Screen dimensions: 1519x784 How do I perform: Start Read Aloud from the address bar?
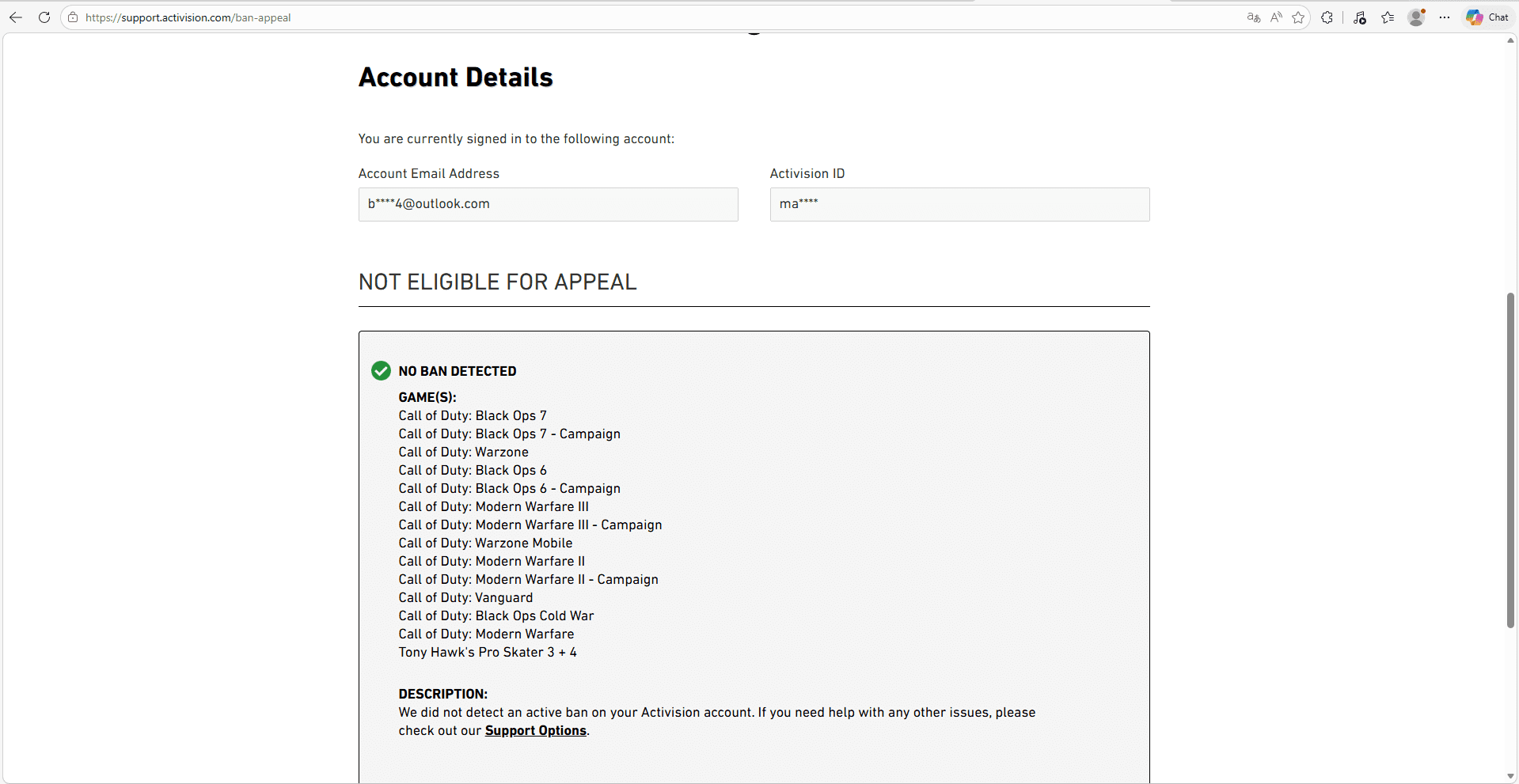[x=1276, y=17]
